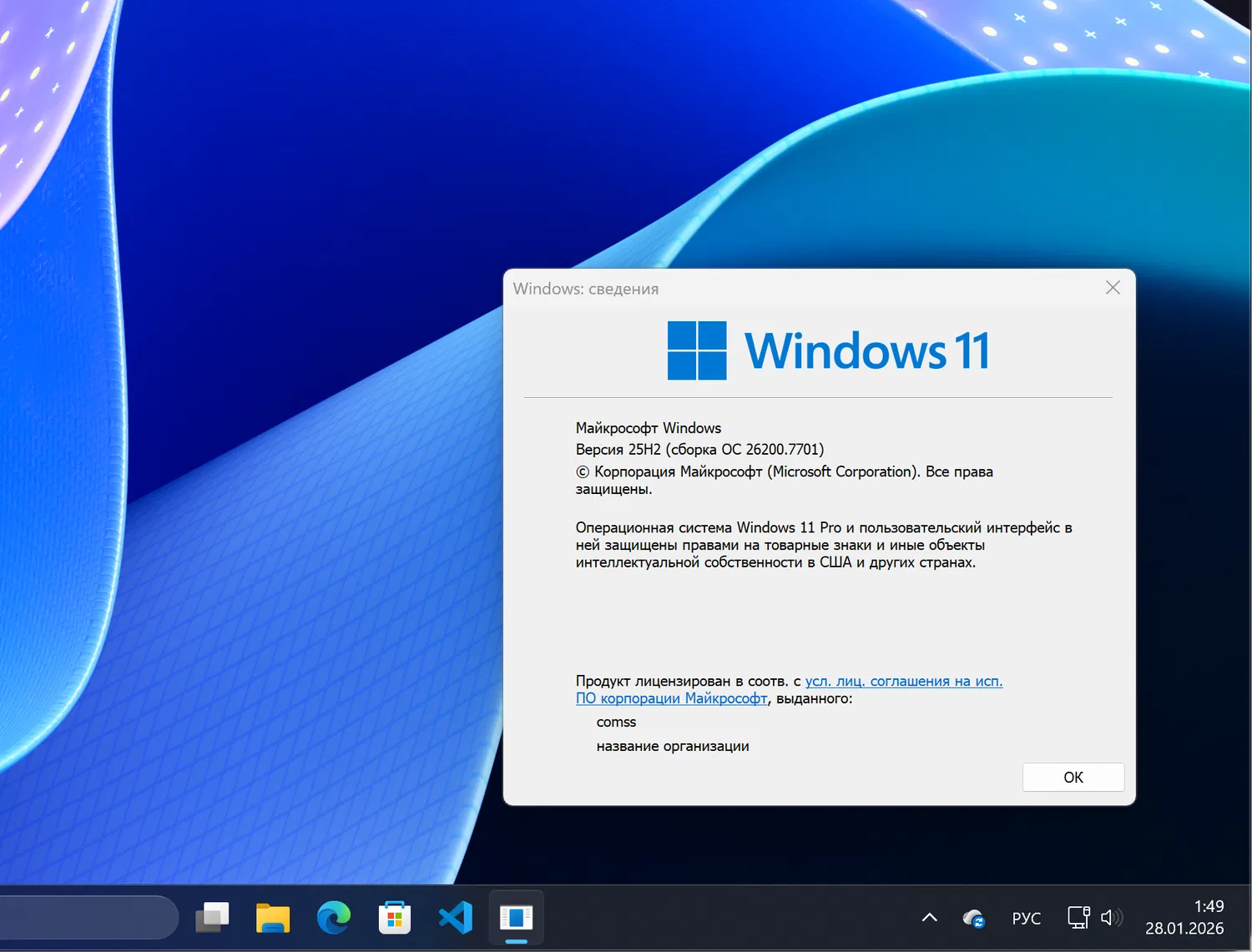Image resolution: width=1252 pixels, height=952 pixels.
Task: Open Microsoft Store from the taskbar
Action: [x=394, y=917]
